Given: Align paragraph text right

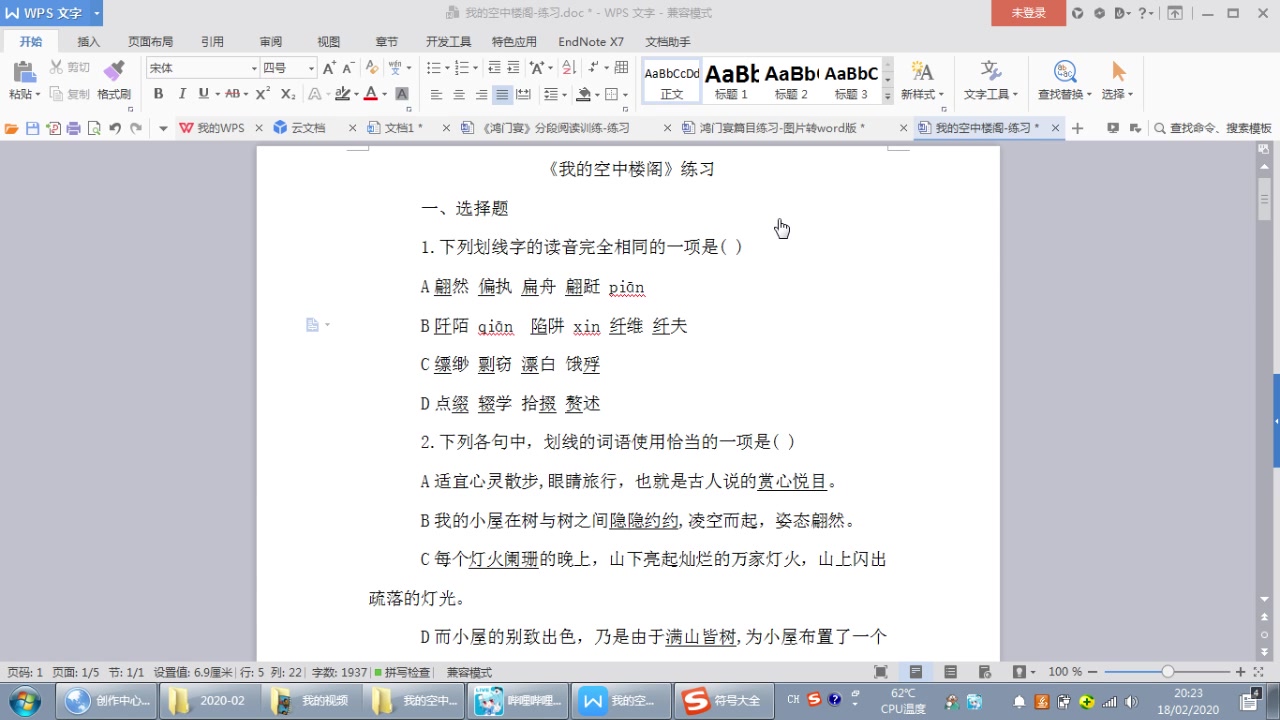Looking at the screenshot, I should pos(481,94).
